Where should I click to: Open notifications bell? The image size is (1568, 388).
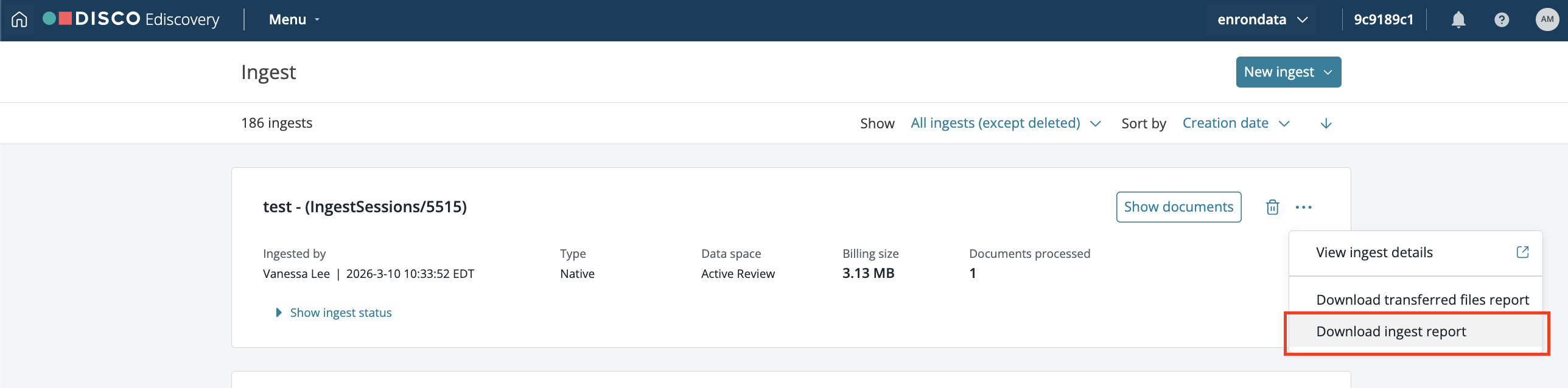coord(1458,19)
